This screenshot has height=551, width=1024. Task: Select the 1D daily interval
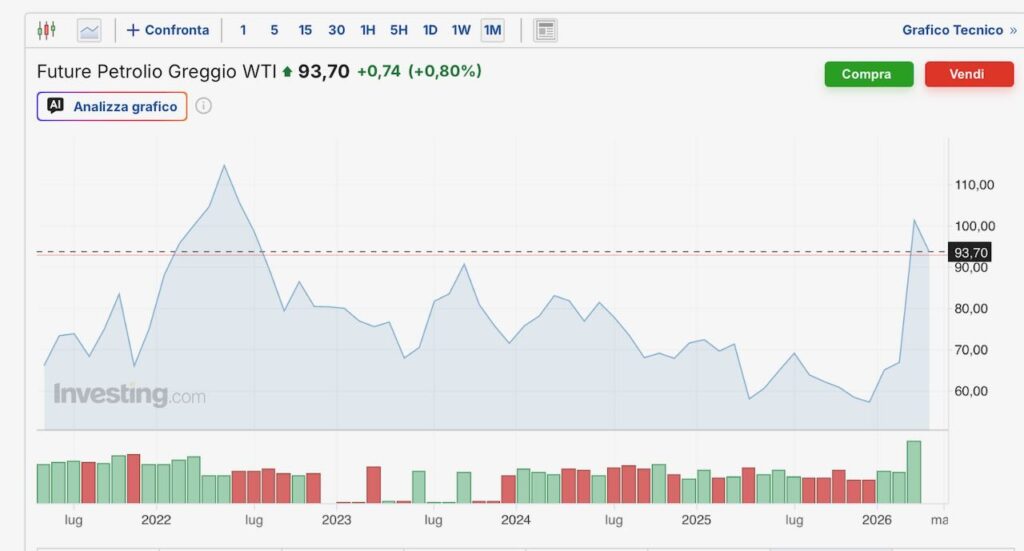click(430, 30)
